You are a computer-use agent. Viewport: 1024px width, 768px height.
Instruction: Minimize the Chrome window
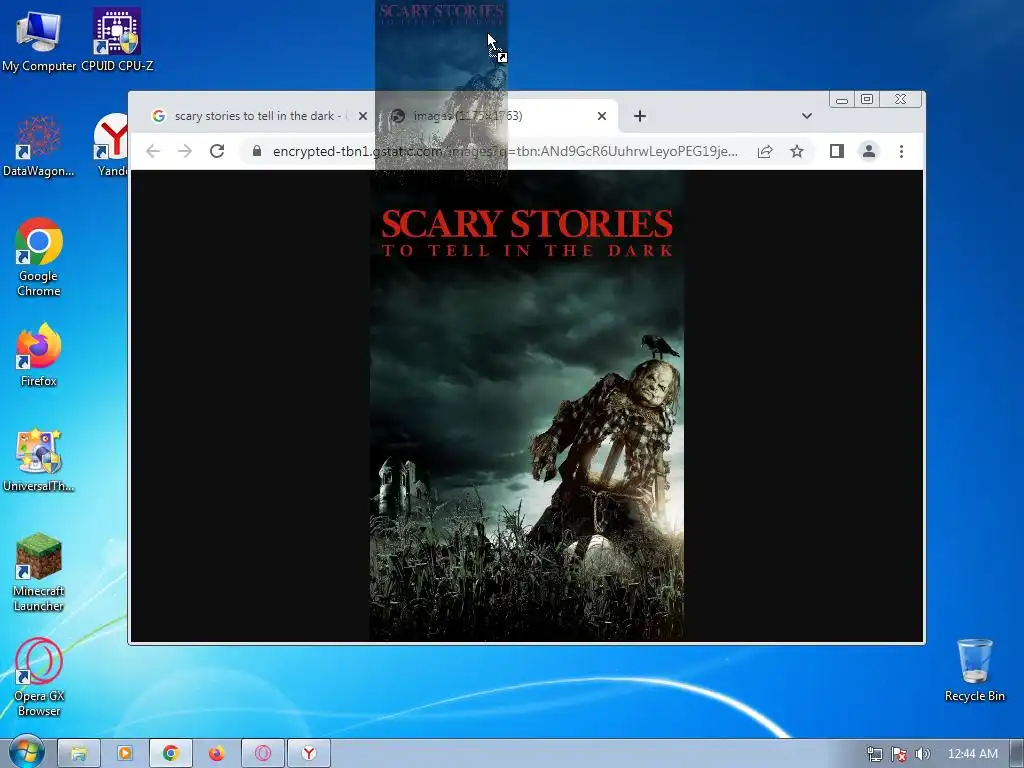[842, 99]
